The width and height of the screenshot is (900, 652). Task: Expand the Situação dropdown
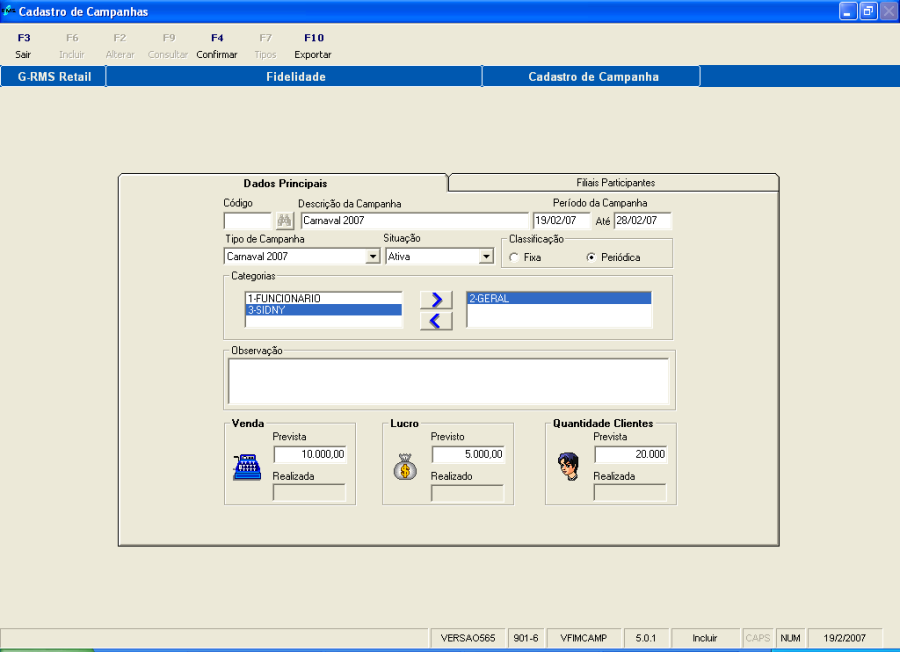pos(486,257)
